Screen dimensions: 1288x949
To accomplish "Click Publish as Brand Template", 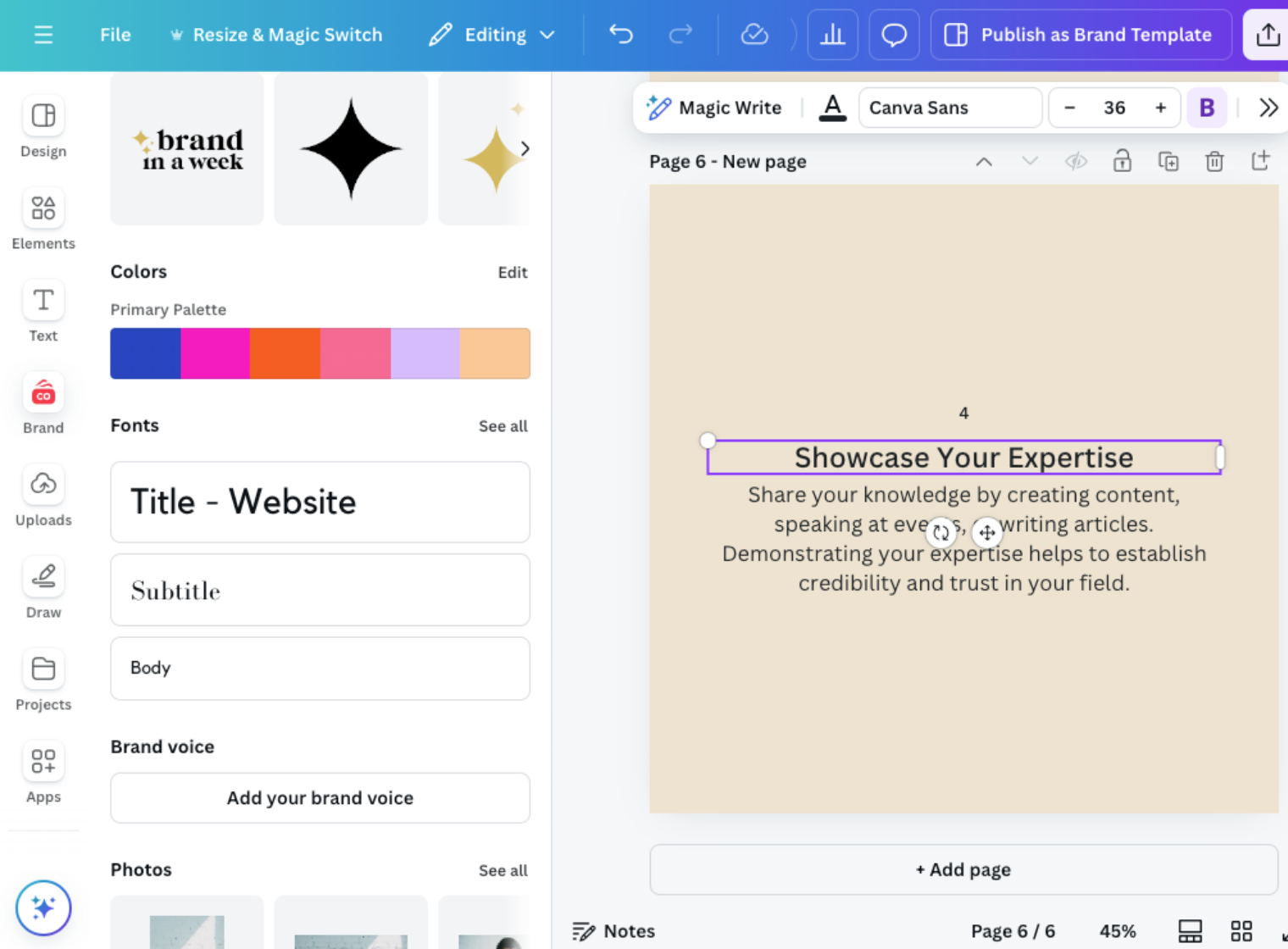I will click(x=1081, y=35).
